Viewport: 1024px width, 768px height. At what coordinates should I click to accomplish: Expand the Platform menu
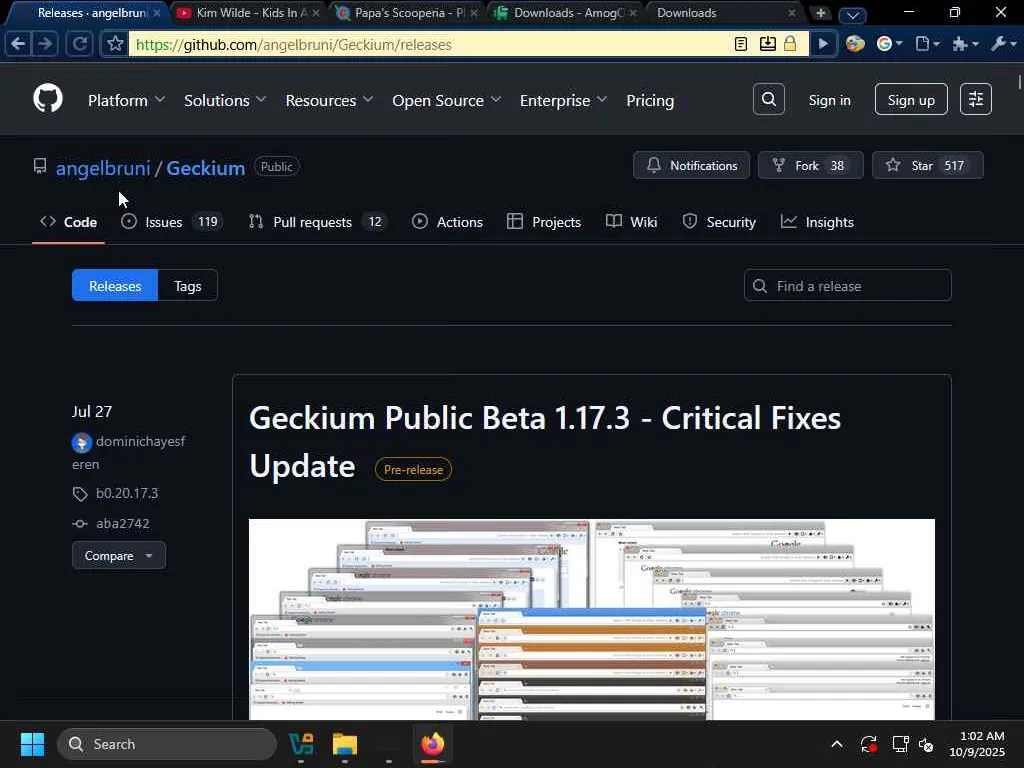[x=126, y=101]
